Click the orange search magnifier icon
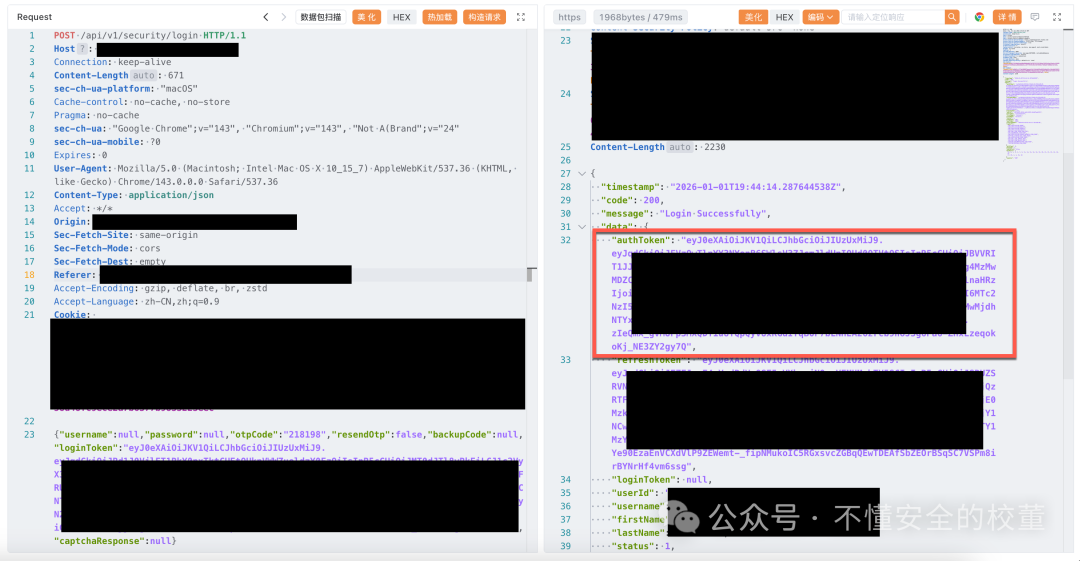 [952, 17]
